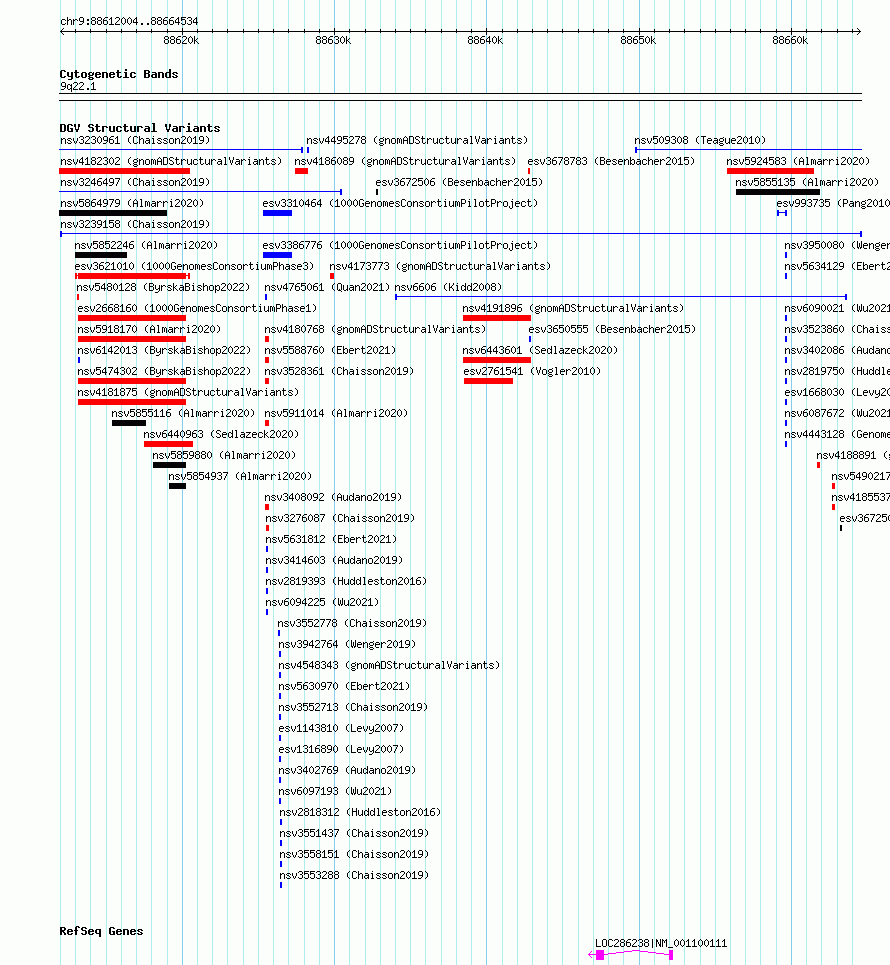The width and height of the screenshot is (890, 965).
Task: Select red bar of esv2761541 (Vogler2010)
Action: click(488, 381)
